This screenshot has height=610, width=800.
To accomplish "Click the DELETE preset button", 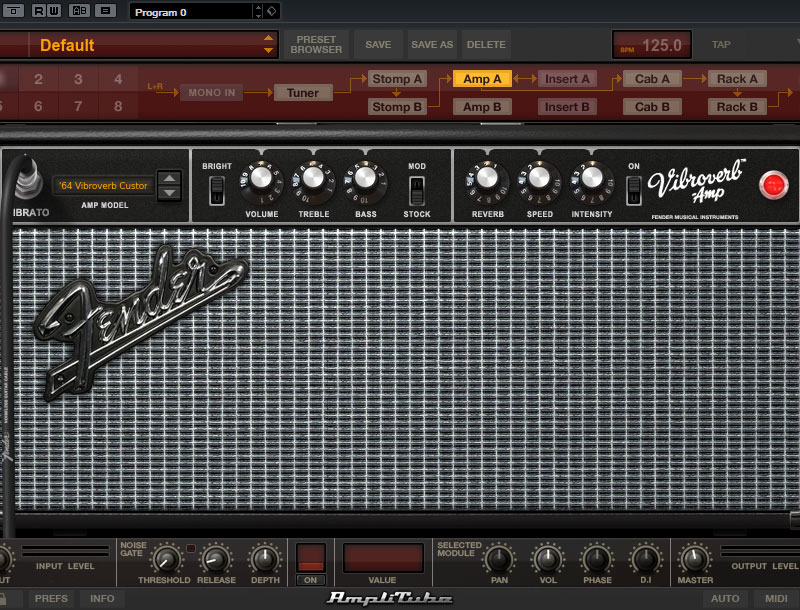I will pos(486,45).
